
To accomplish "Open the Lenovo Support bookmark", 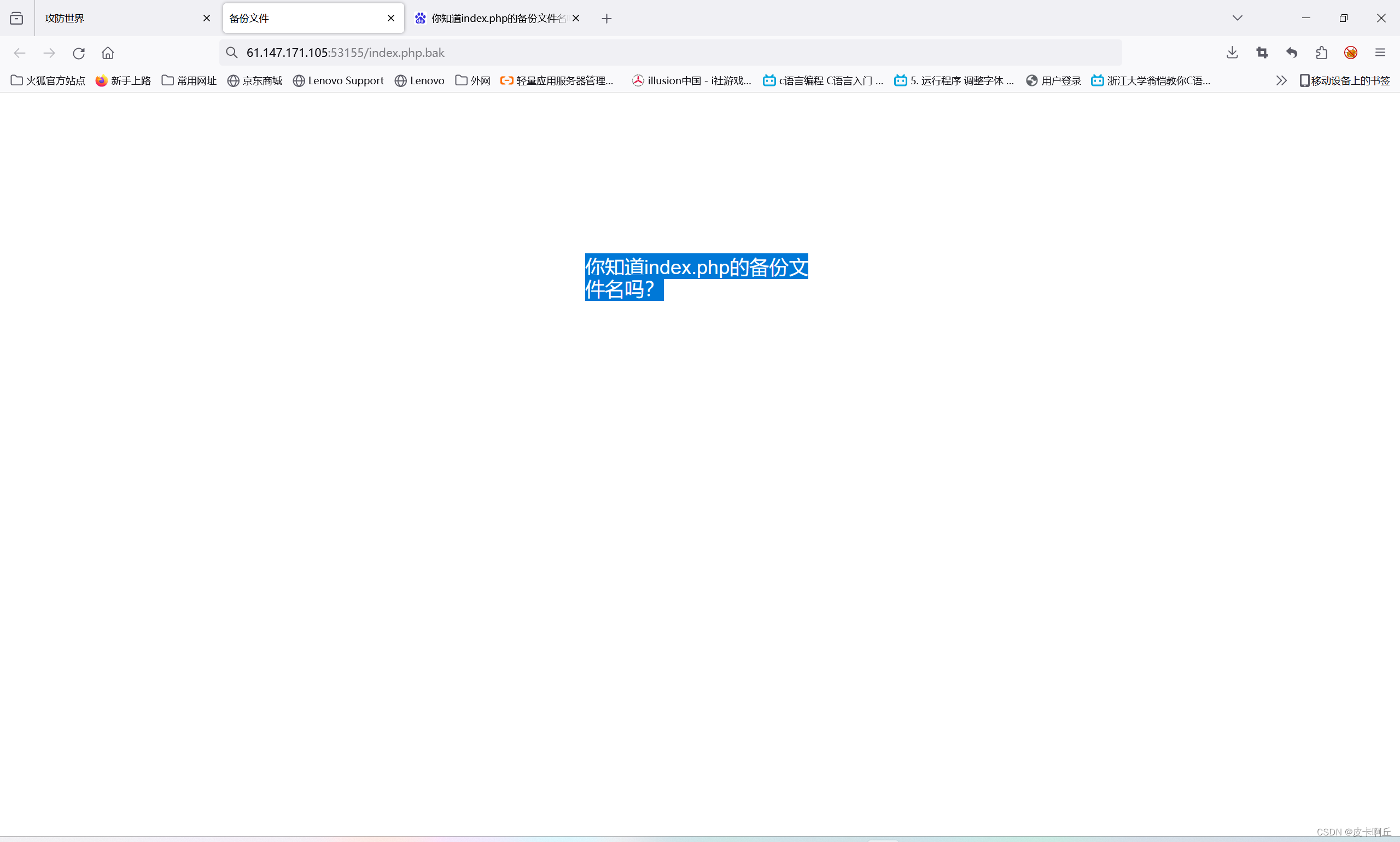I will pos(339,80).
